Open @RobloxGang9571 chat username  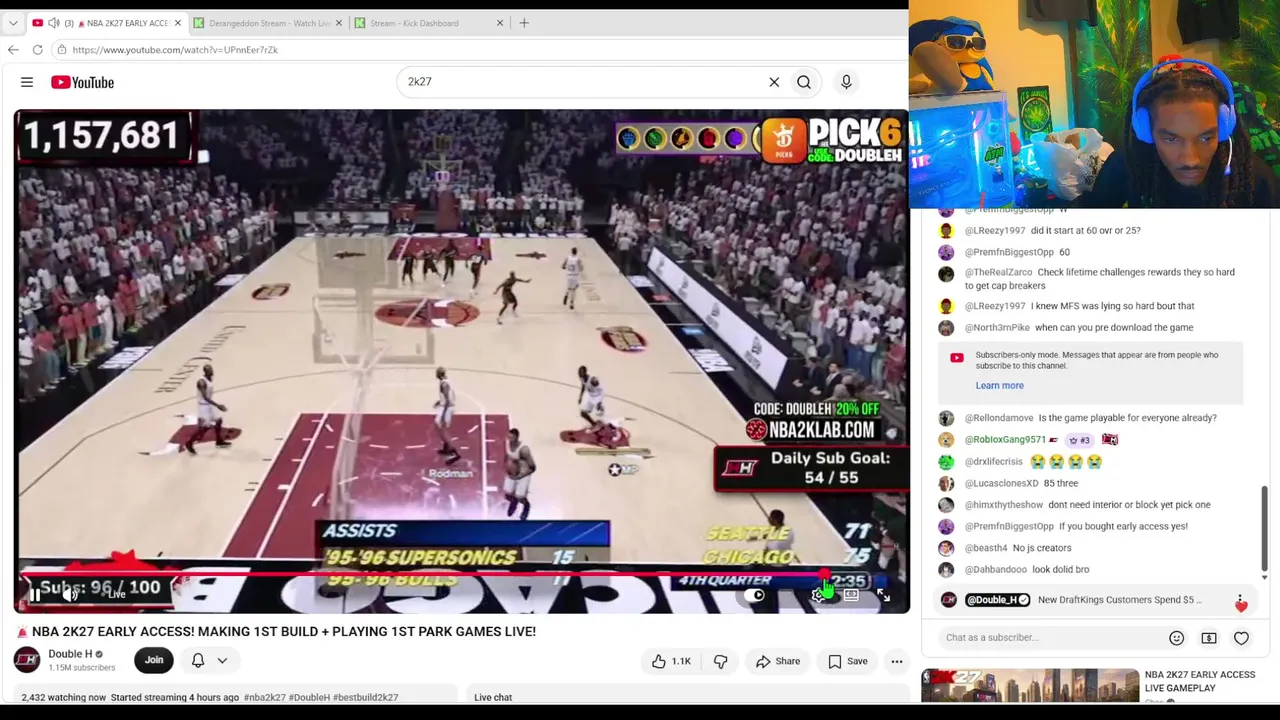tap(1005, 440)
